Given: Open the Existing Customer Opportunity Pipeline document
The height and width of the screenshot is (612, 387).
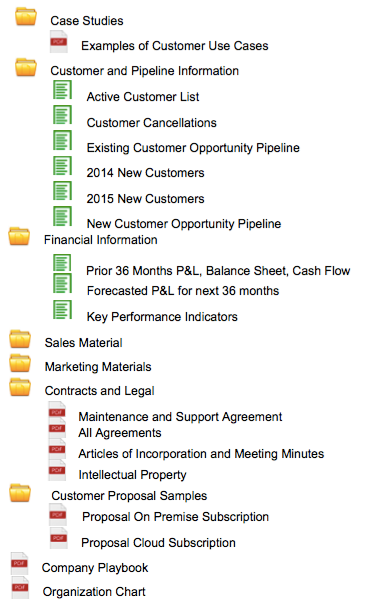Looking at the screenshot, I should 193,148.
